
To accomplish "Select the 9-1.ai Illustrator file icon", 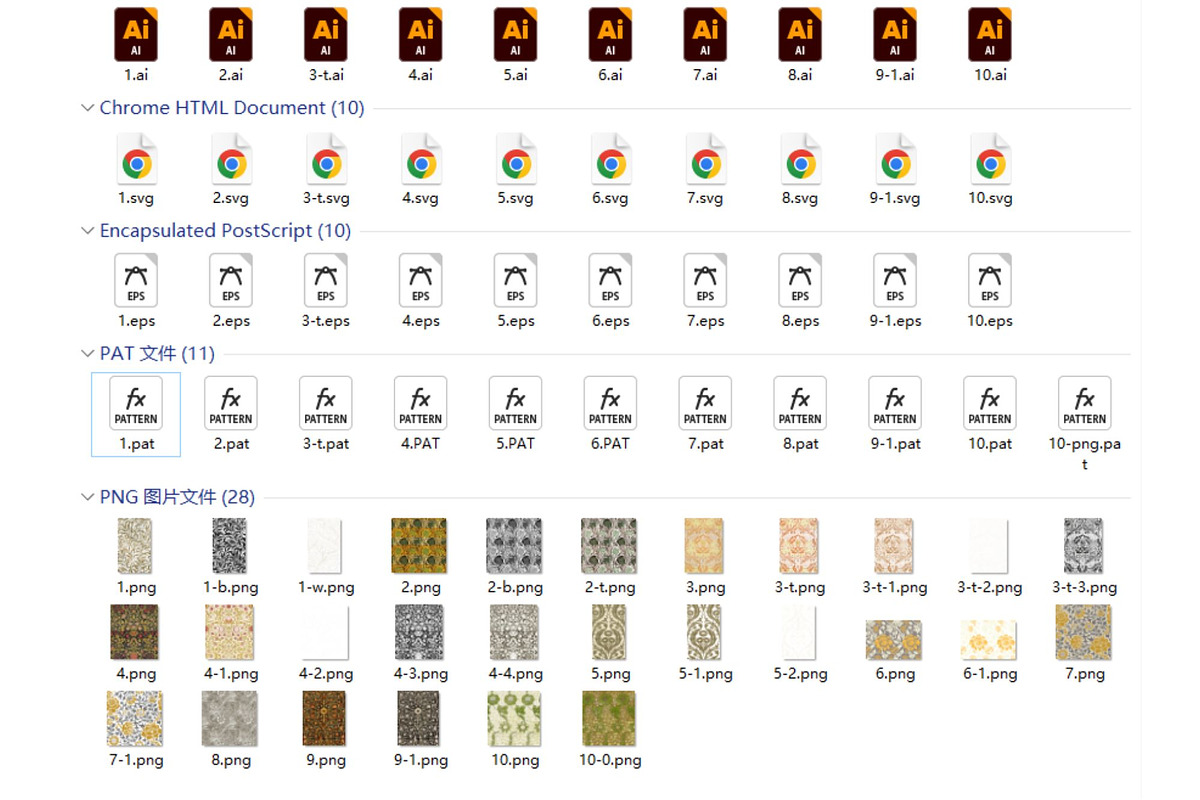I will click(x=895, y=35).
